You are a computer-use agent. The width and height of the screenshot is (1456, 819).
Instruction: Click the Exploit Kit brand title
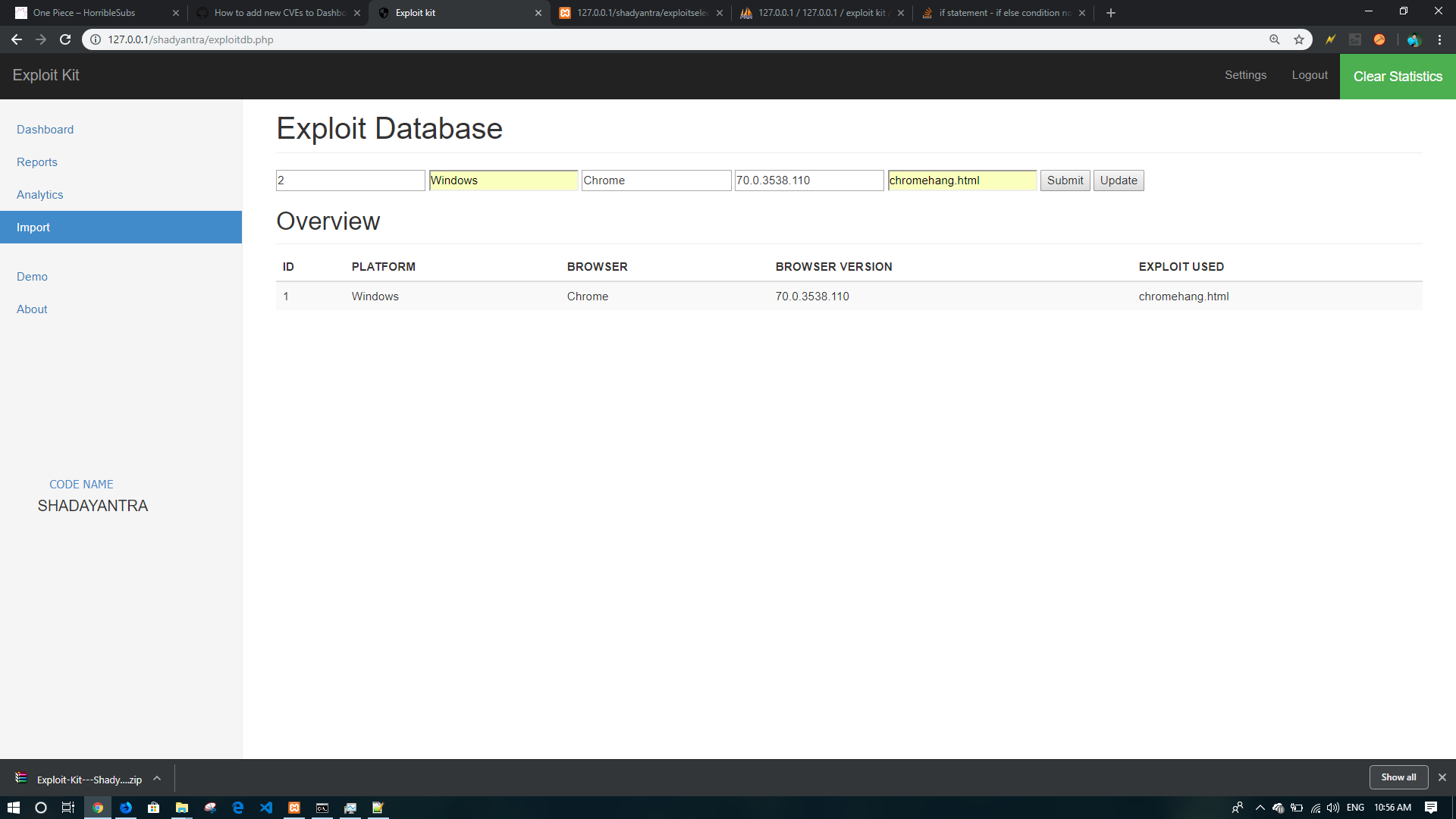45,75
